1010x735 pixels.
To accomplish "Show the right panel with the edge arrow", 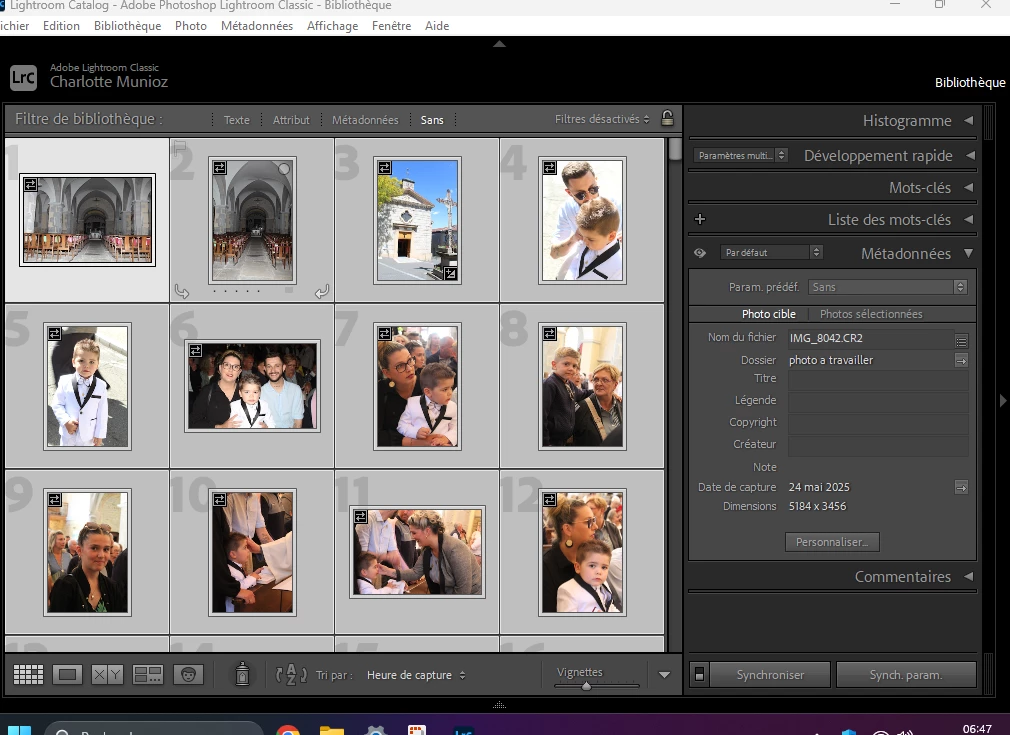I will (x=1003, y=401).
